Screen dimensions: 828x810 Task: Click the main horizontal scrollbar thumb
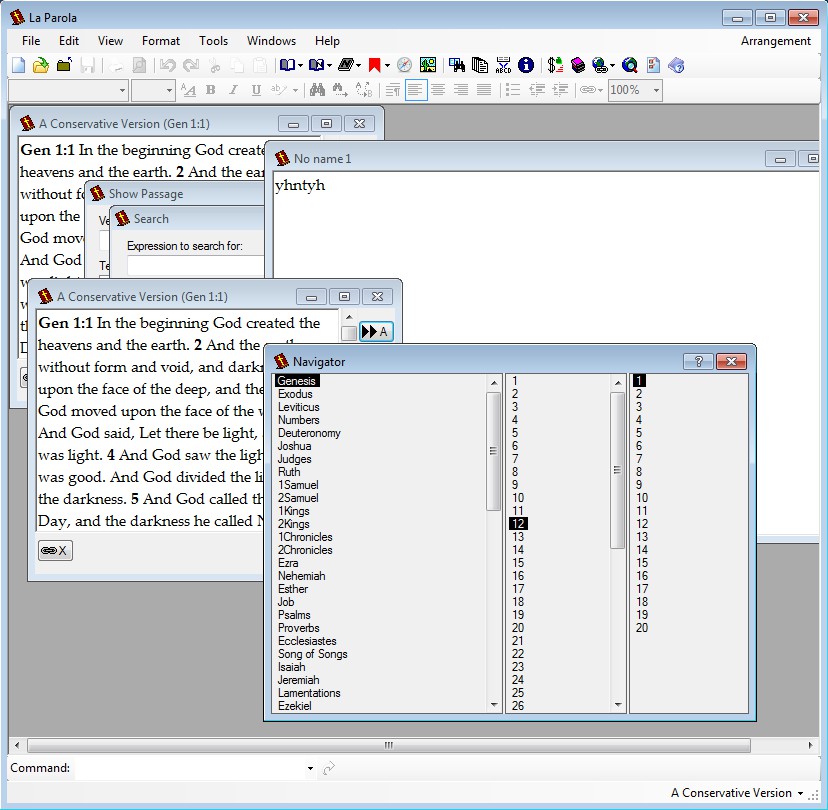coord(389,746)
